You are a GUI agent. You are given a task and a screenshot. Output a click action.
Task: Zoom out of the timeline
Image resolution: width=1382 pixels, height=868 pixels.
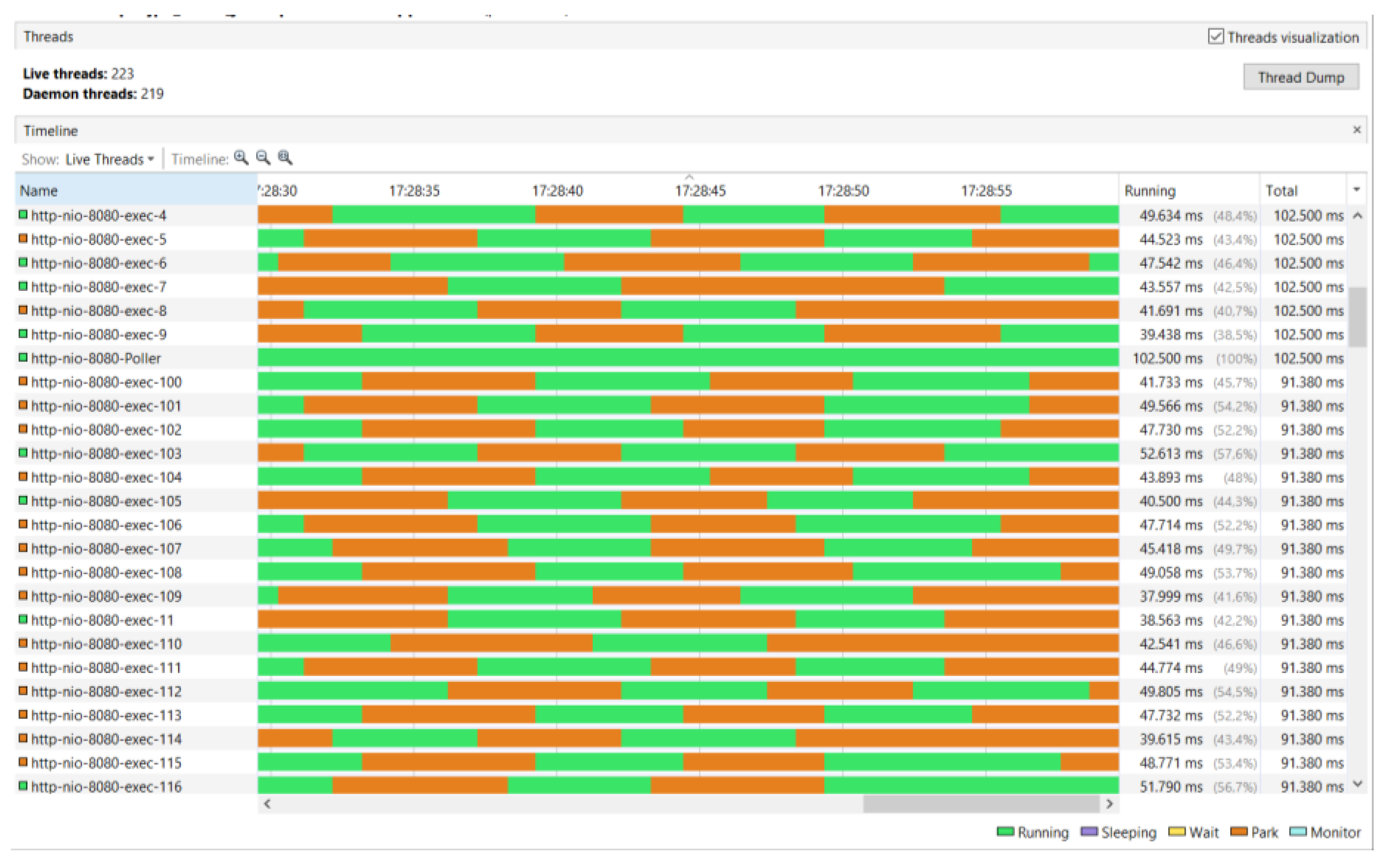(x=263, y=158)
